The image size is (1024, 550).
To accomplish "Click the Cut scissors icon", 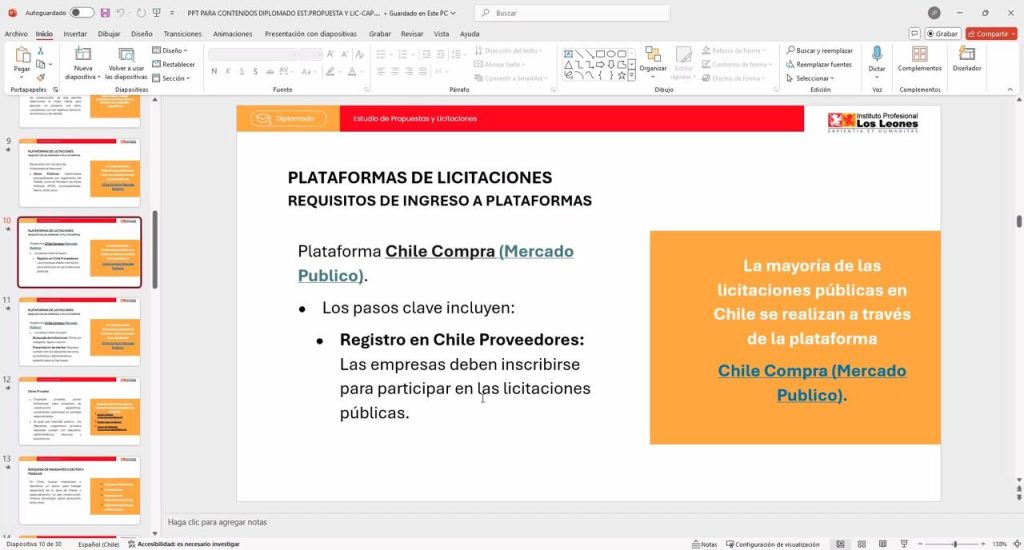I will tap(40, 51).
